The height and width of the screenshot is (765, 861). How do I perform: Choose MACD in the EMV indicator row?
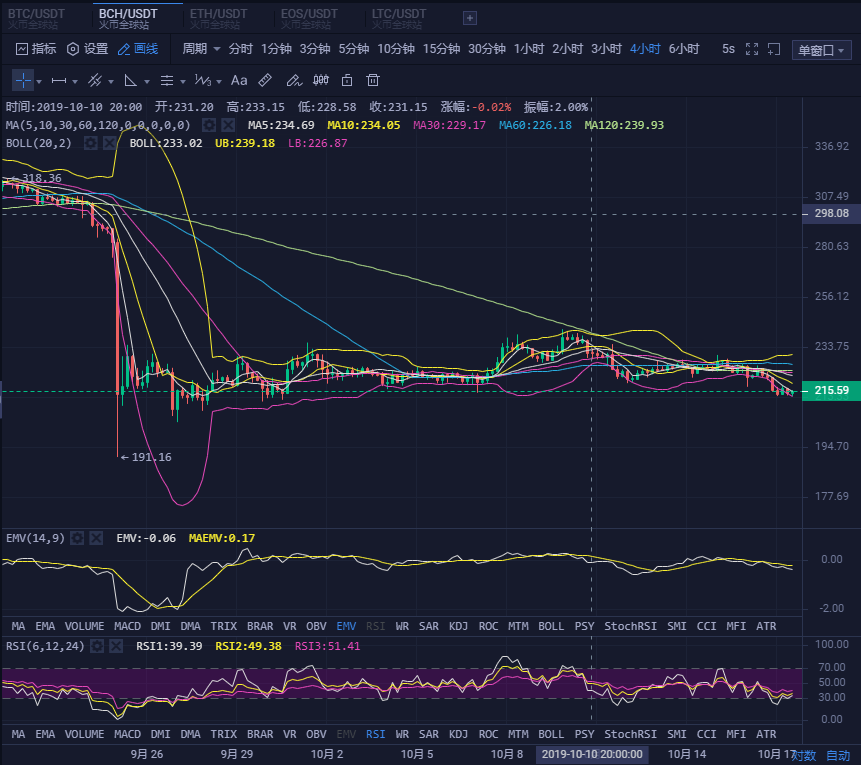pyautogui.click(x=127, y=626)
